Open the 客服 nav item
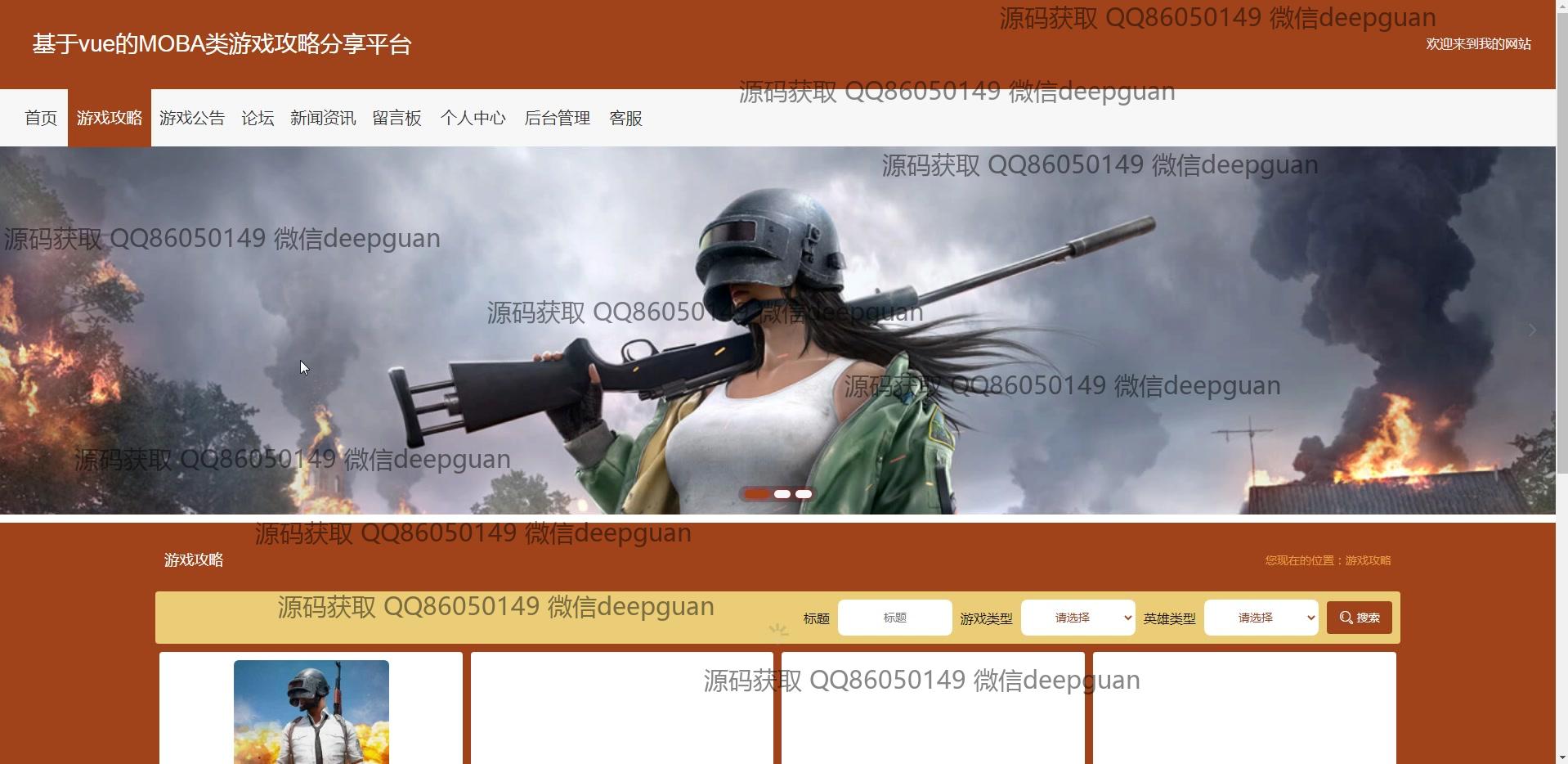 pyautogui.click(x=626, y=118)
